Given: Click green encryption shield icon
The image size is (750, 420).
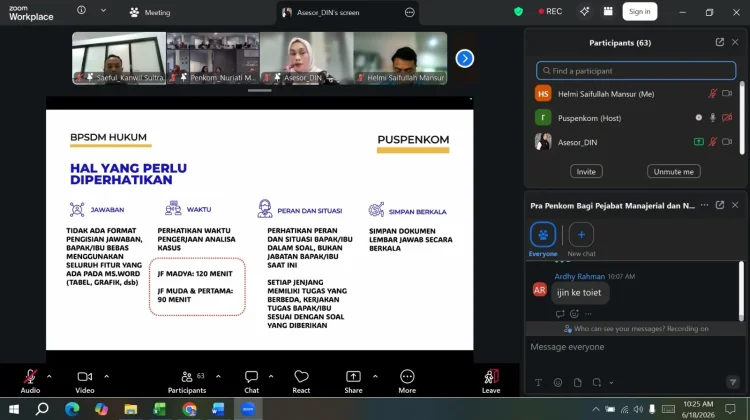Looking at the screenshot, I should click(x=518, y=11).
